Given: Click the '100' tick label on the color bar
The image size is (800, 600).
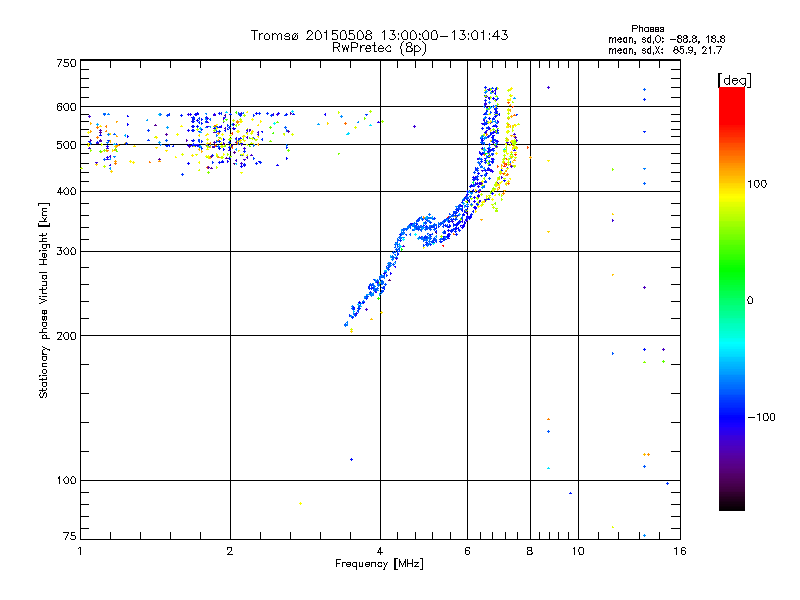Looking at the screenshot, I should (x=757, y=184).
